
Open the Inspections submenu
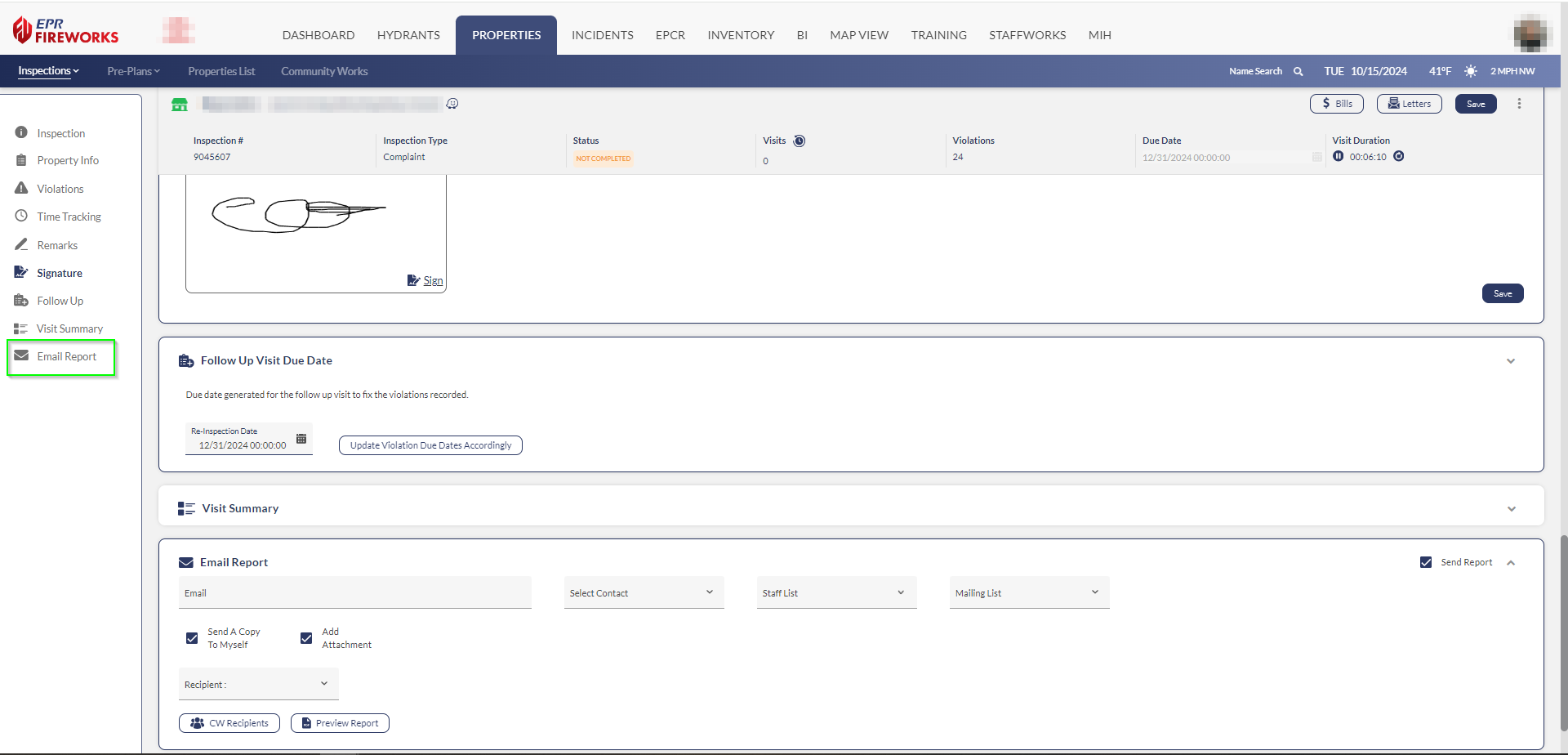tap(48, 71)
